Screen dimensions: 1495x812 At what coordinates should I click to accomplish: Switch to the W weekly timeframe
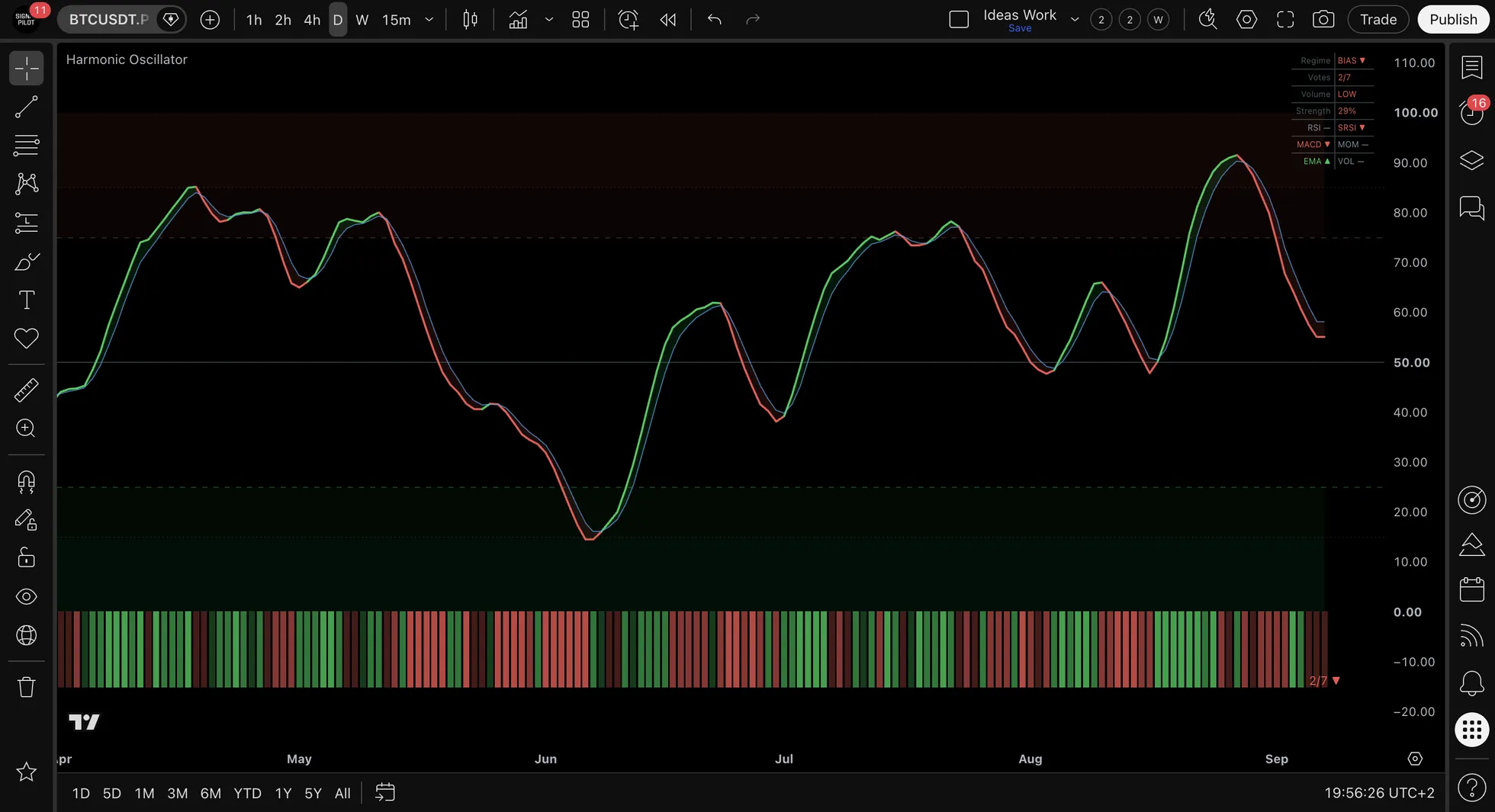[x=362, y=20]
